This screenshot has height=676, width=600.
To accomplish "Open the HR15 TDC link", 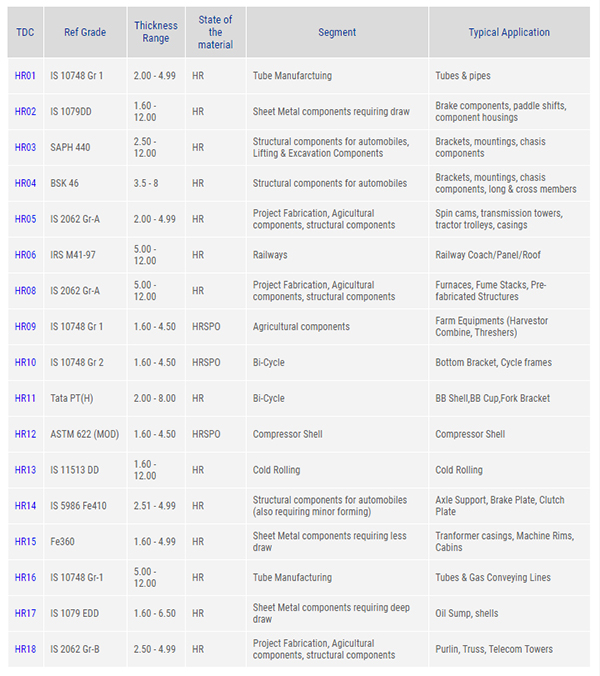I will (25, 541).
